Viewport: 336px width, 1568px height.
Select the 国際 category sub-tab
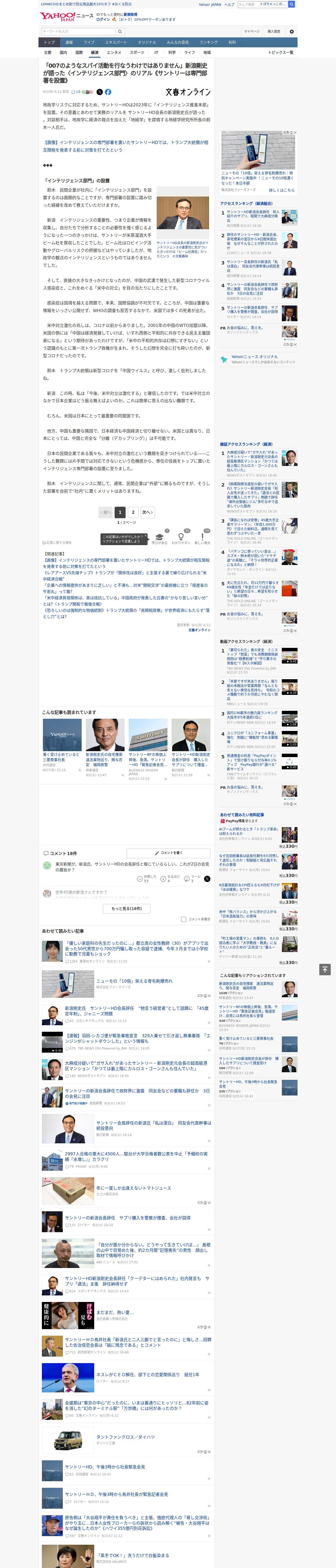pyautogui.click(x=79, y=52)
